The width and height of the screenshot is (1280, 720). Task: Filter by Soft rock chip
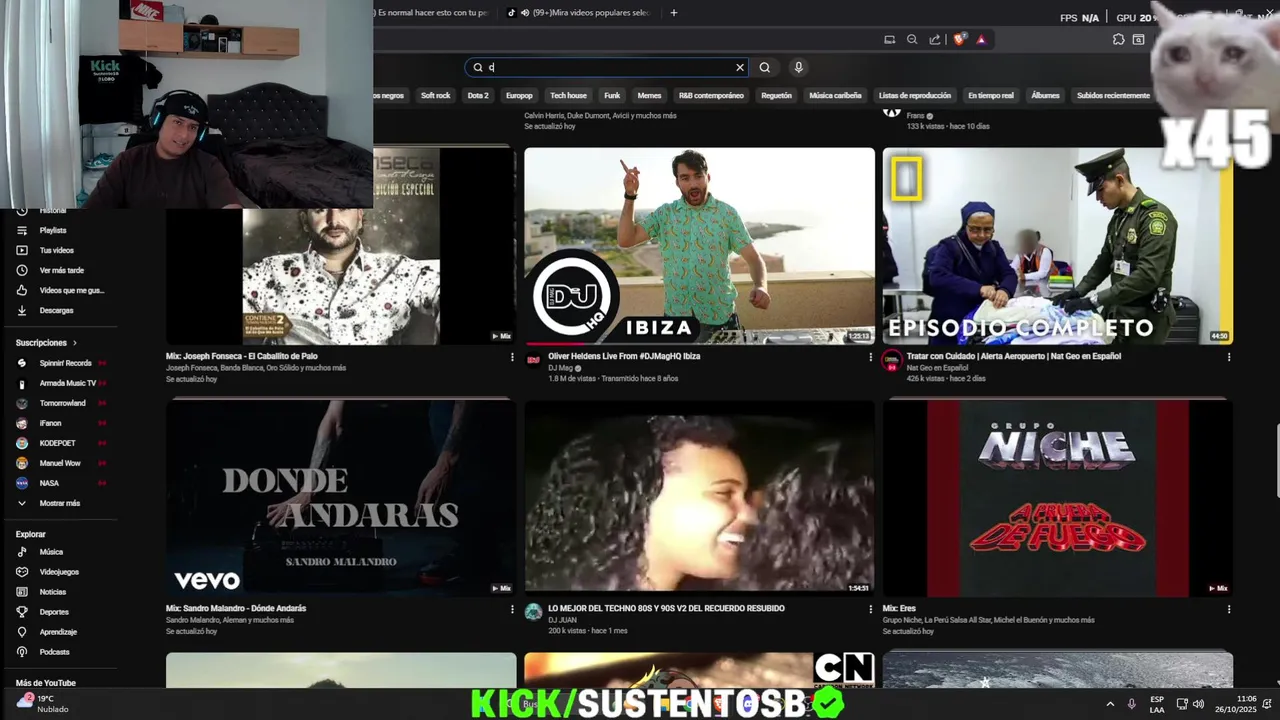pos(436,95)
